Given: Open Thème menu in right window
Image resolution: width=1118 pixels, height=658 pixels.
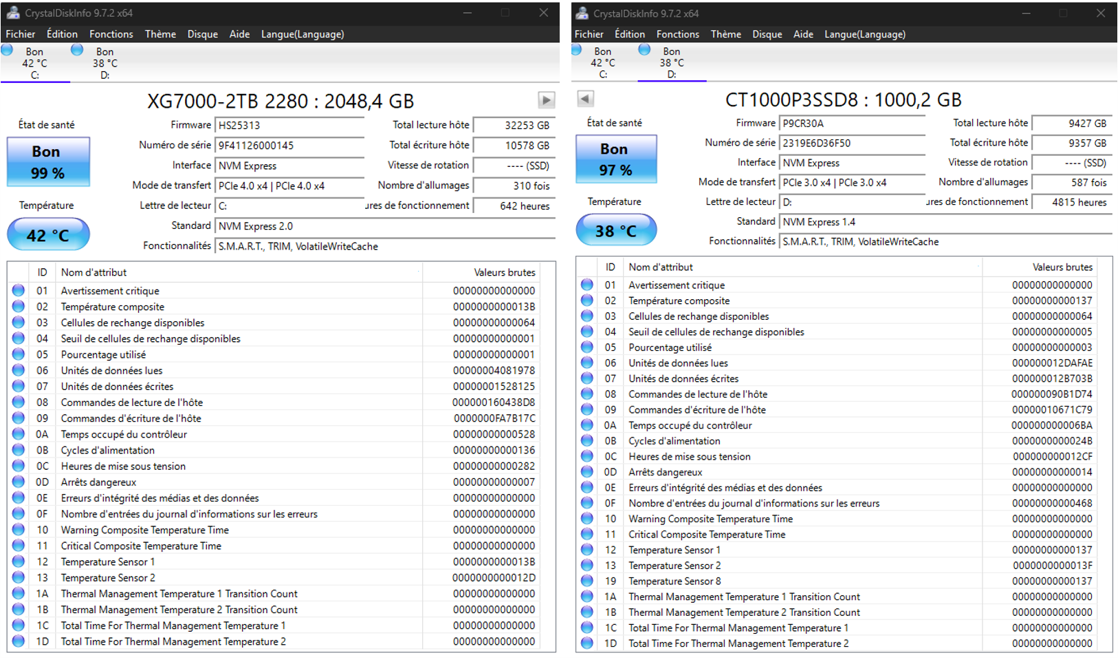Looking at the screenshot, I should tap(726, 34).
